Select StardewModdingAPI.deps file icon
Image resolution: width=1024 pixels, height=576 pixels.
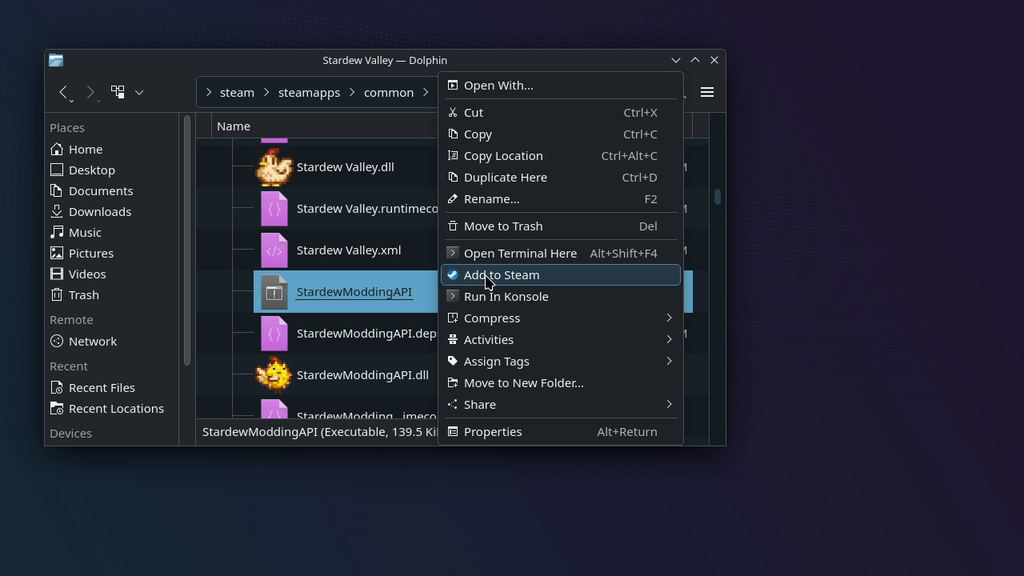274,334
